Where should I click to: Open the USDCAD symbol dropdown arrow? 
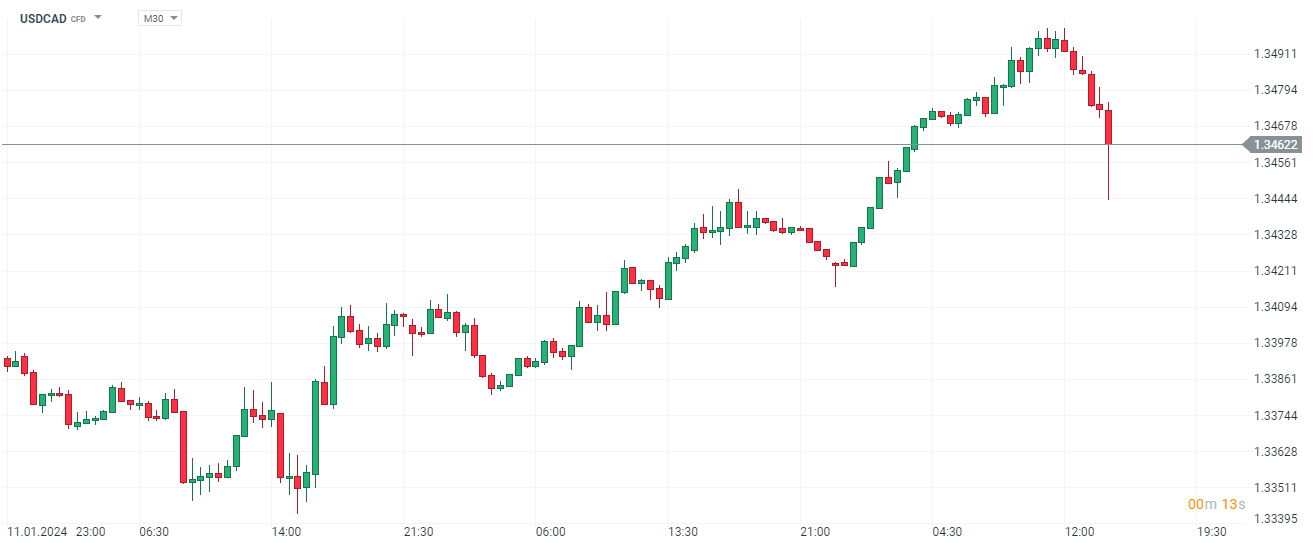coord(98,18)
